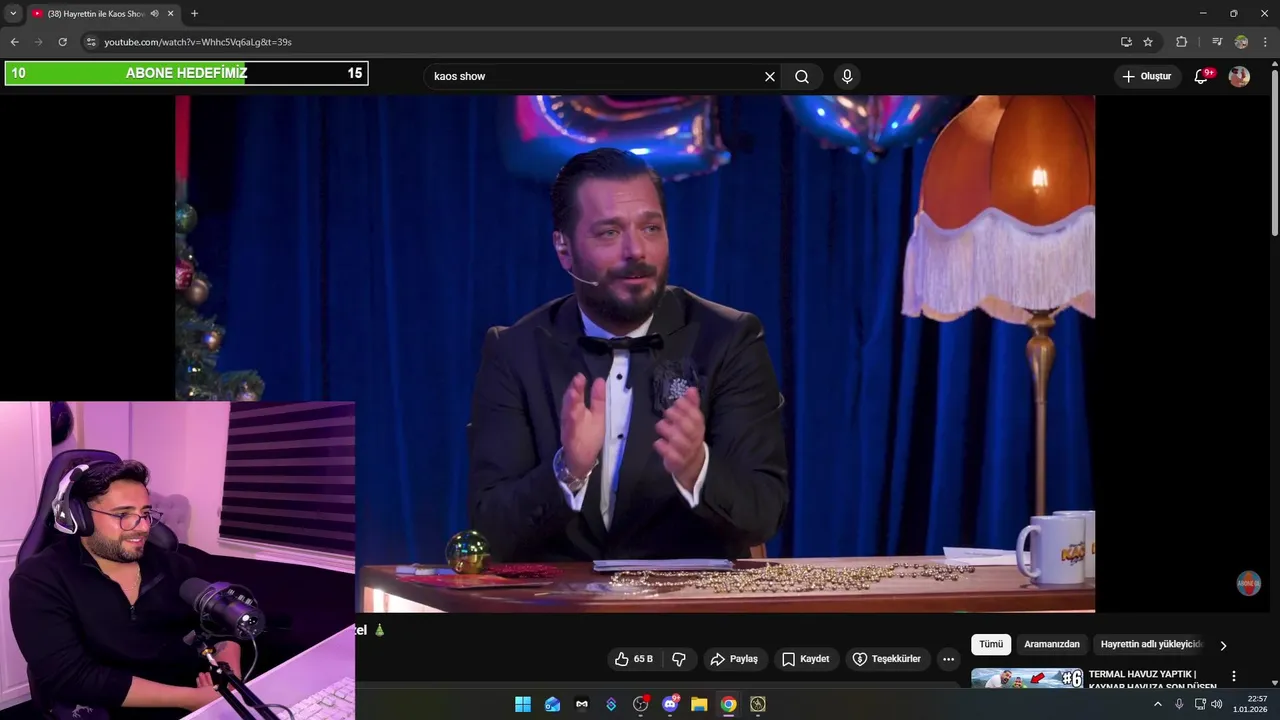1280x720 pixels.
Task: Share the video with Paylaş
Action: coord(734,659)
